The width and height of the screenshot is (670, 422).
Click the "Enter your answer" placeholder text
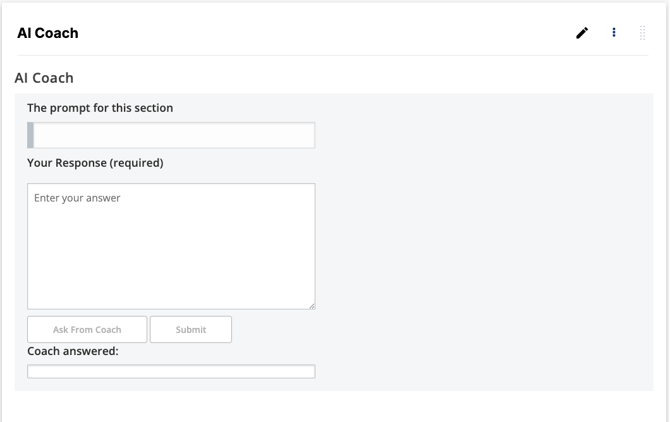(77, 198)
